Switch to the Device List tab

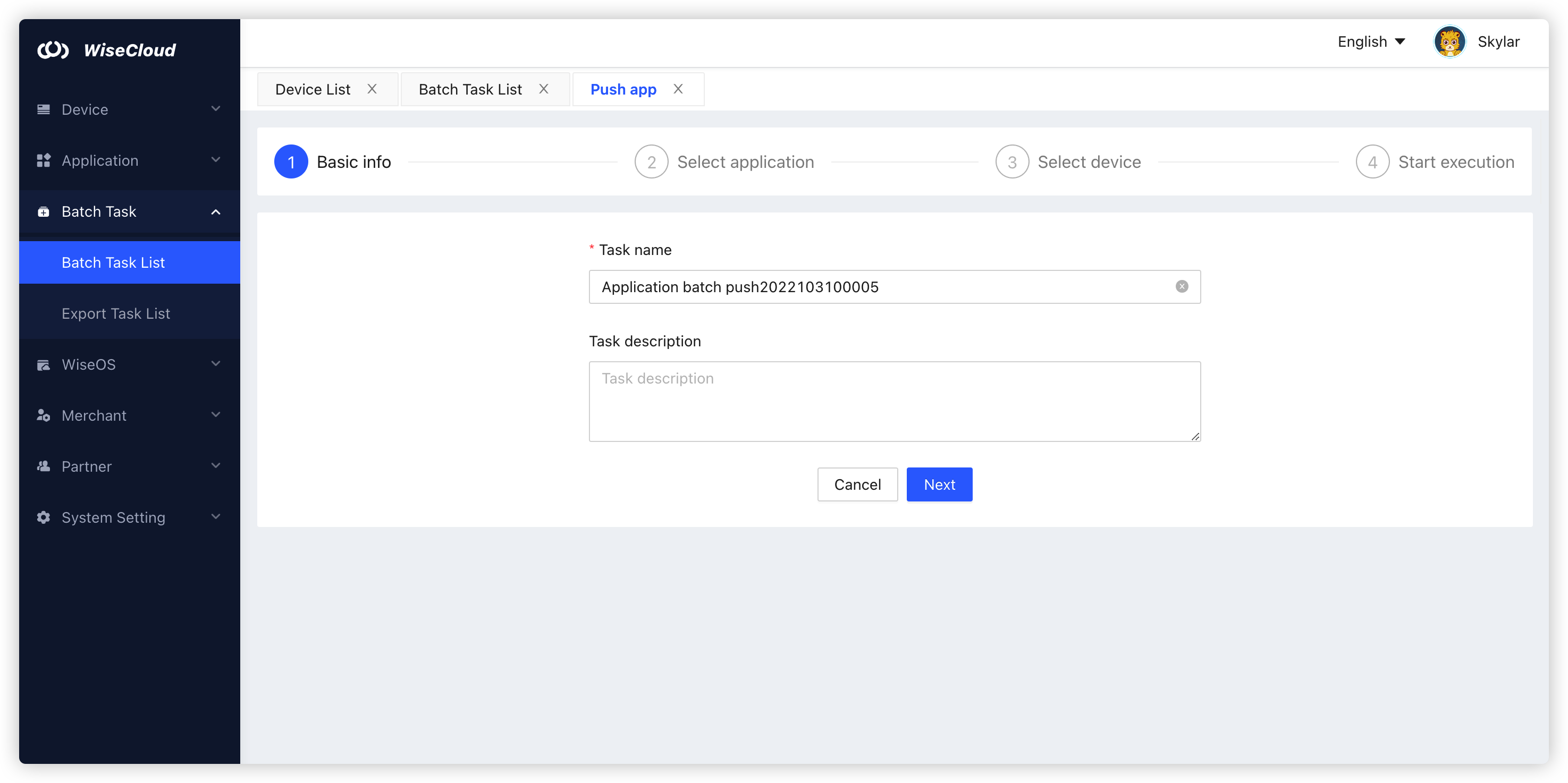pos(312,89)
